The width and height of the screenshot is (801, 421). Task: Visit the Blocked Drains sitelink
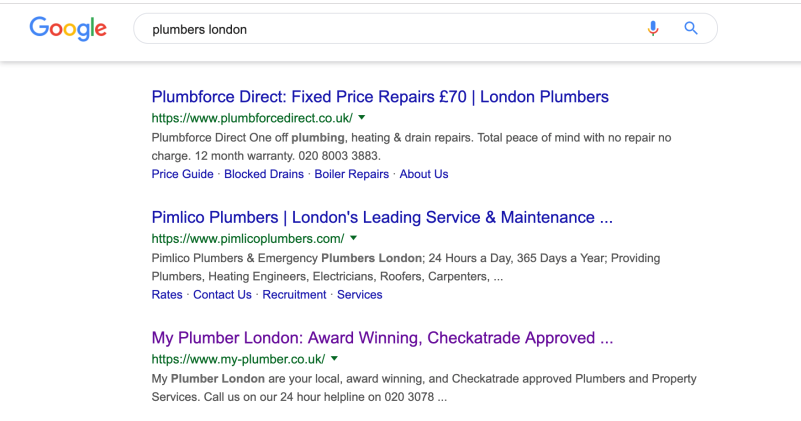[264, 174]
